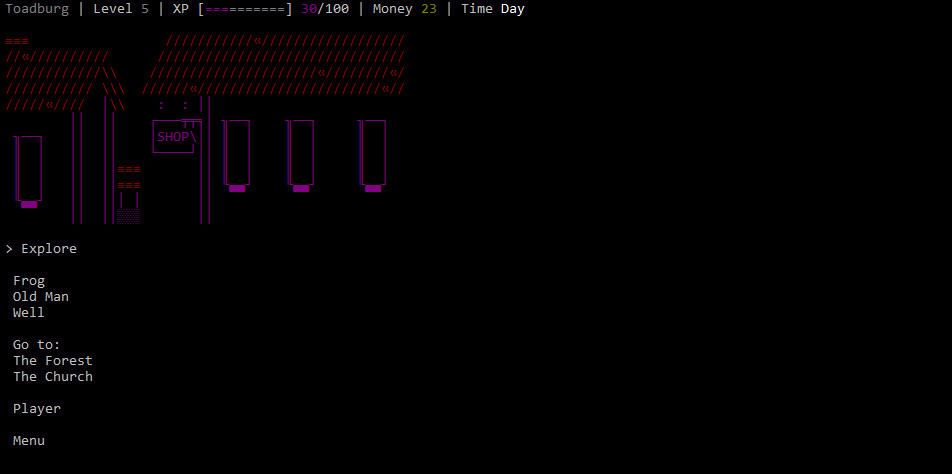Click the Time Day status
The image size is (952, 474).
click(492, 9)
